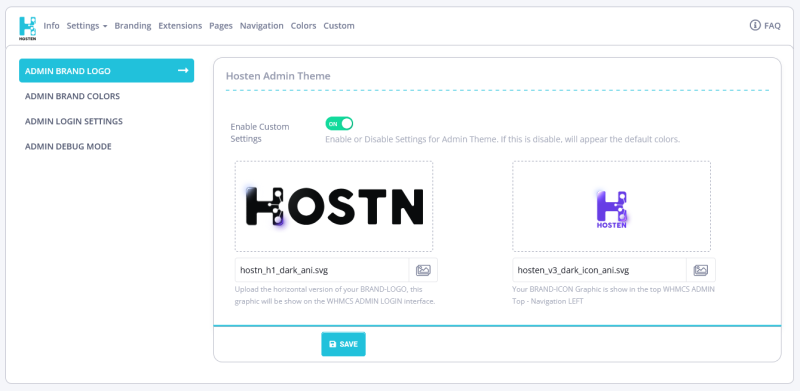The width and height of the screenshot is (800, 391).
Task: Open the Custom menu item
Action: [339, 26]
